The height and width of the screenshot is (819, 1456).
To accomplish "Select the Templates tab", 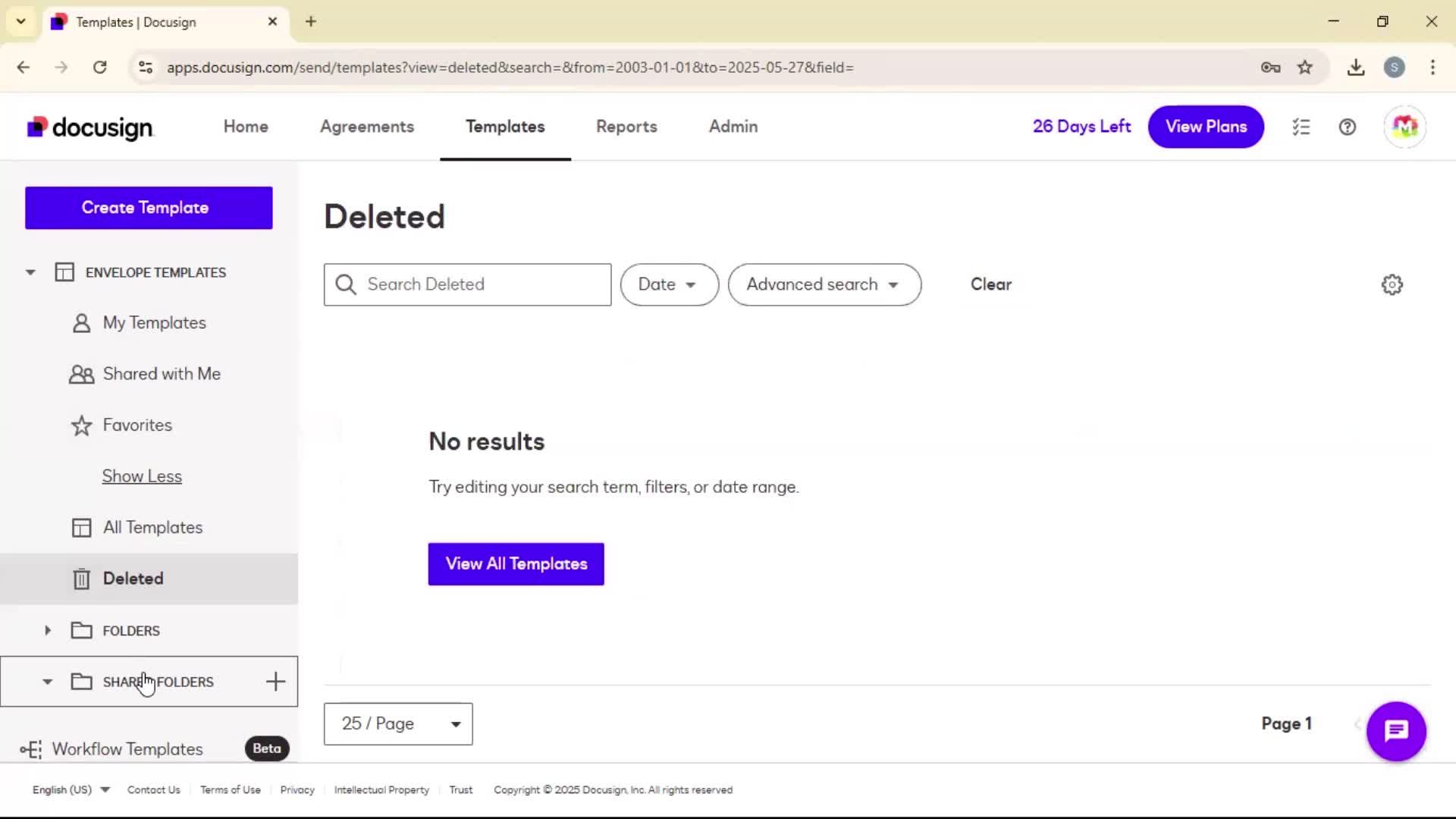I will (505, 127).
